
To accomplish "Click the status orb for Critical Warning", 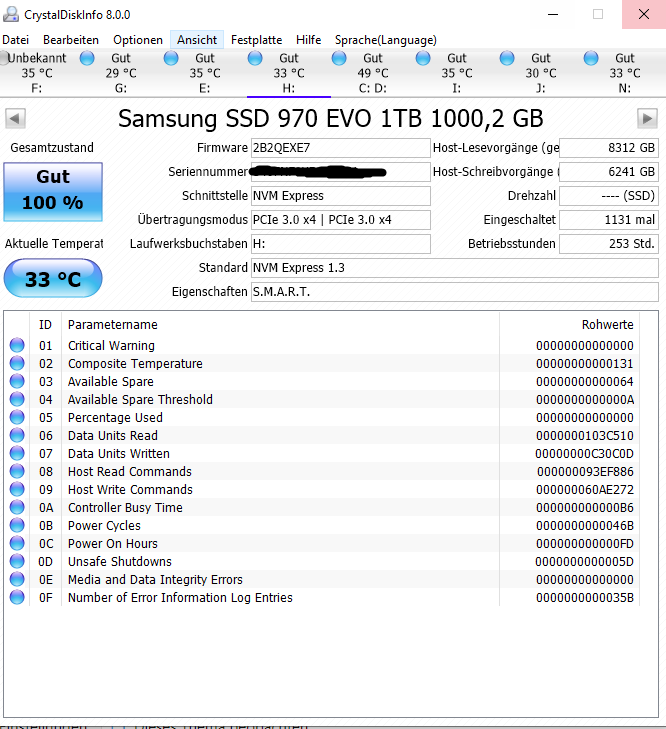I will 17,345.
